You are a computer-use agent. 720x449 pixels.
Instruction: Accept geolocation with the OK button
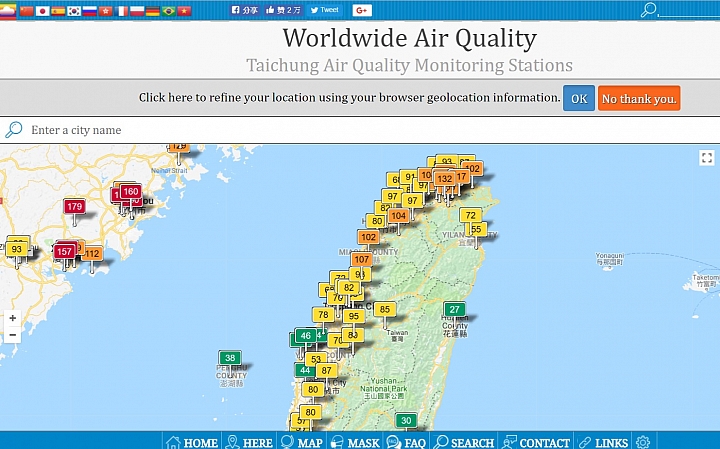click(x=579, y=98)
